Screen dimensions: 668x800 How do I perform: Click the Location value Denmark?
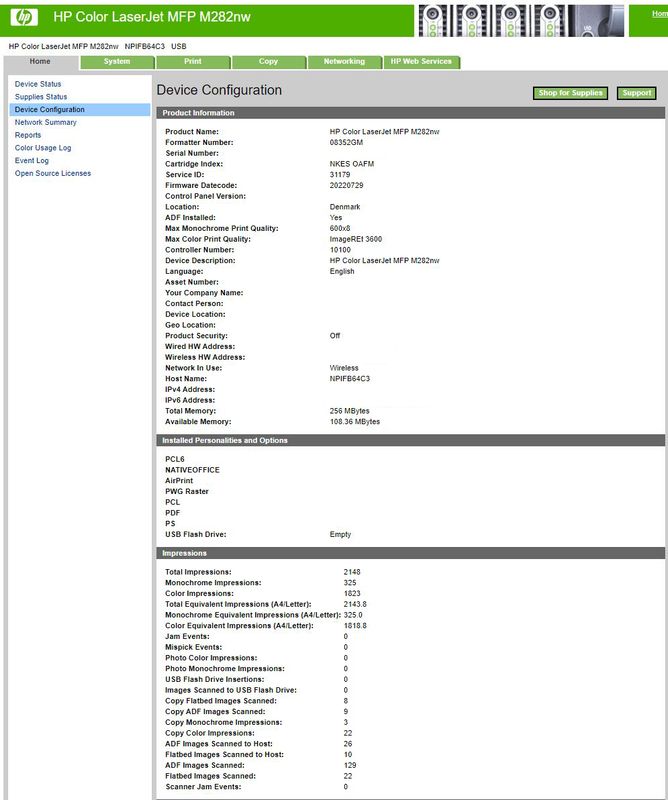pos(345,207)
